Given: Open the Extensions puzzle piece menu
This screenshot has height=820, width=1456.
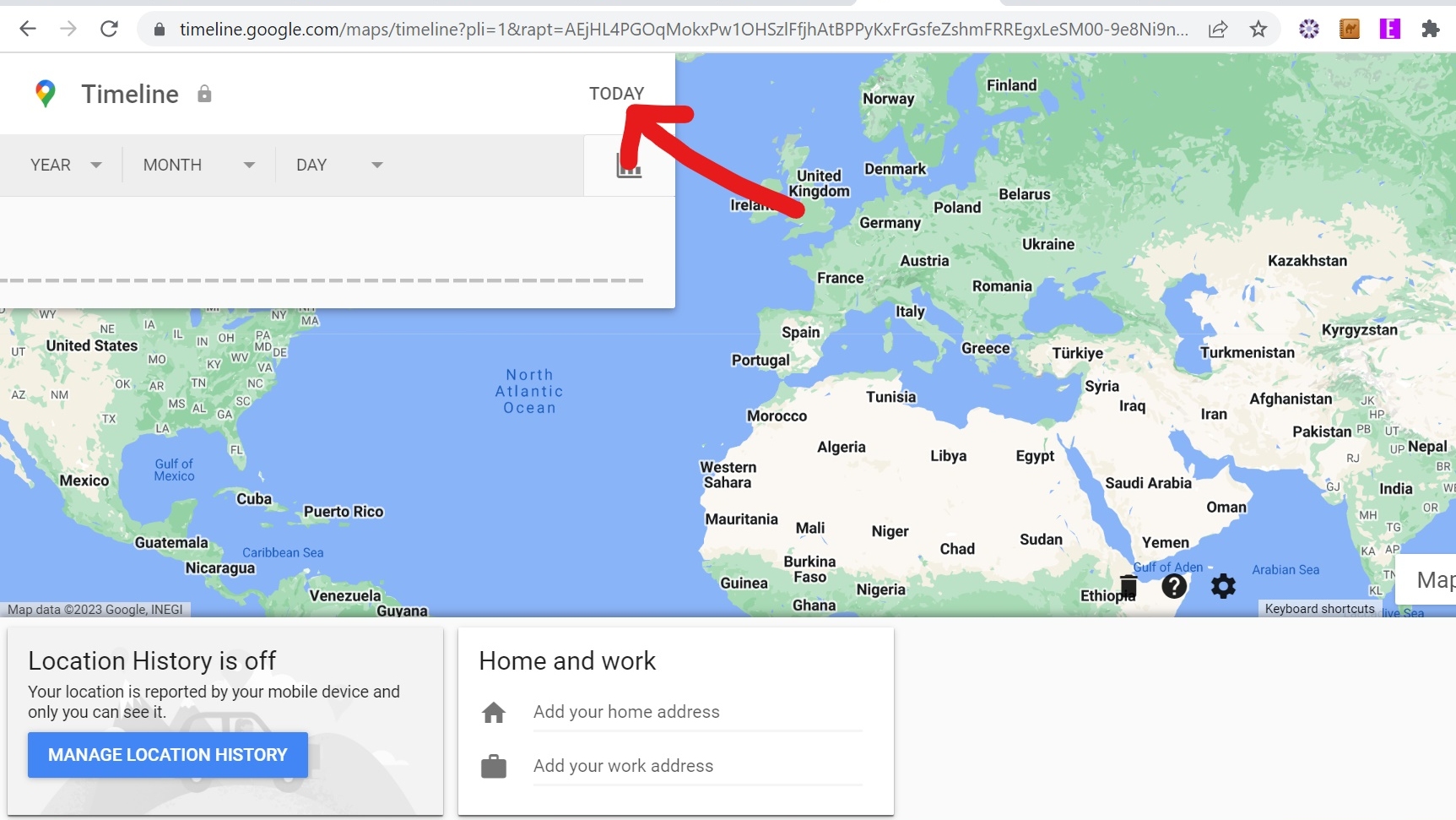Looking at the screenshot, I should [x=1431, y=30].
